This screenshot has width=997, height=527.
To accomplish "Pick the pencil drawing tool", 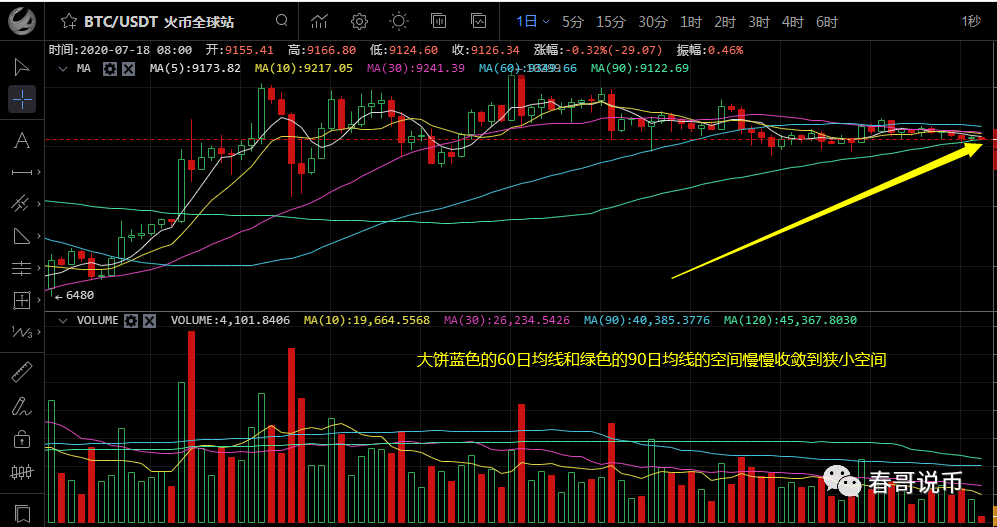I will pyautogui.click(x=21, y=406).
